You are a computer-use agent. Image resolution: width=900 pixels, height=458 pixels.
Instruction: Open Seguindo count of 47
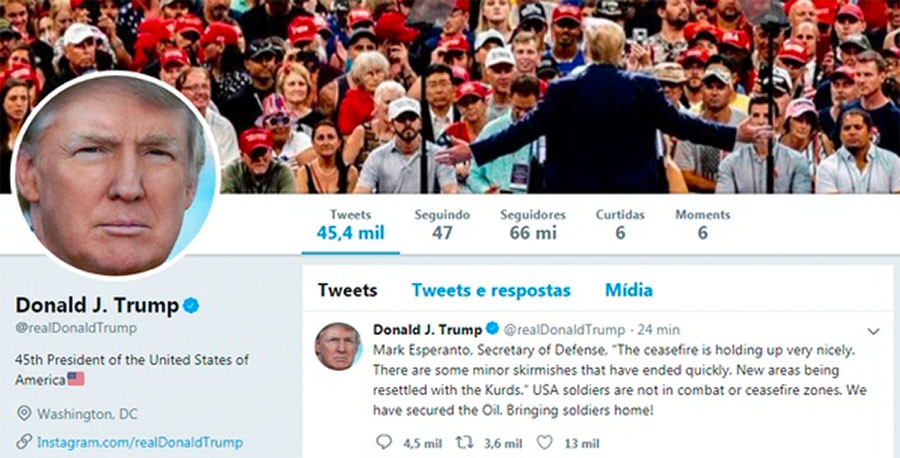442,224
